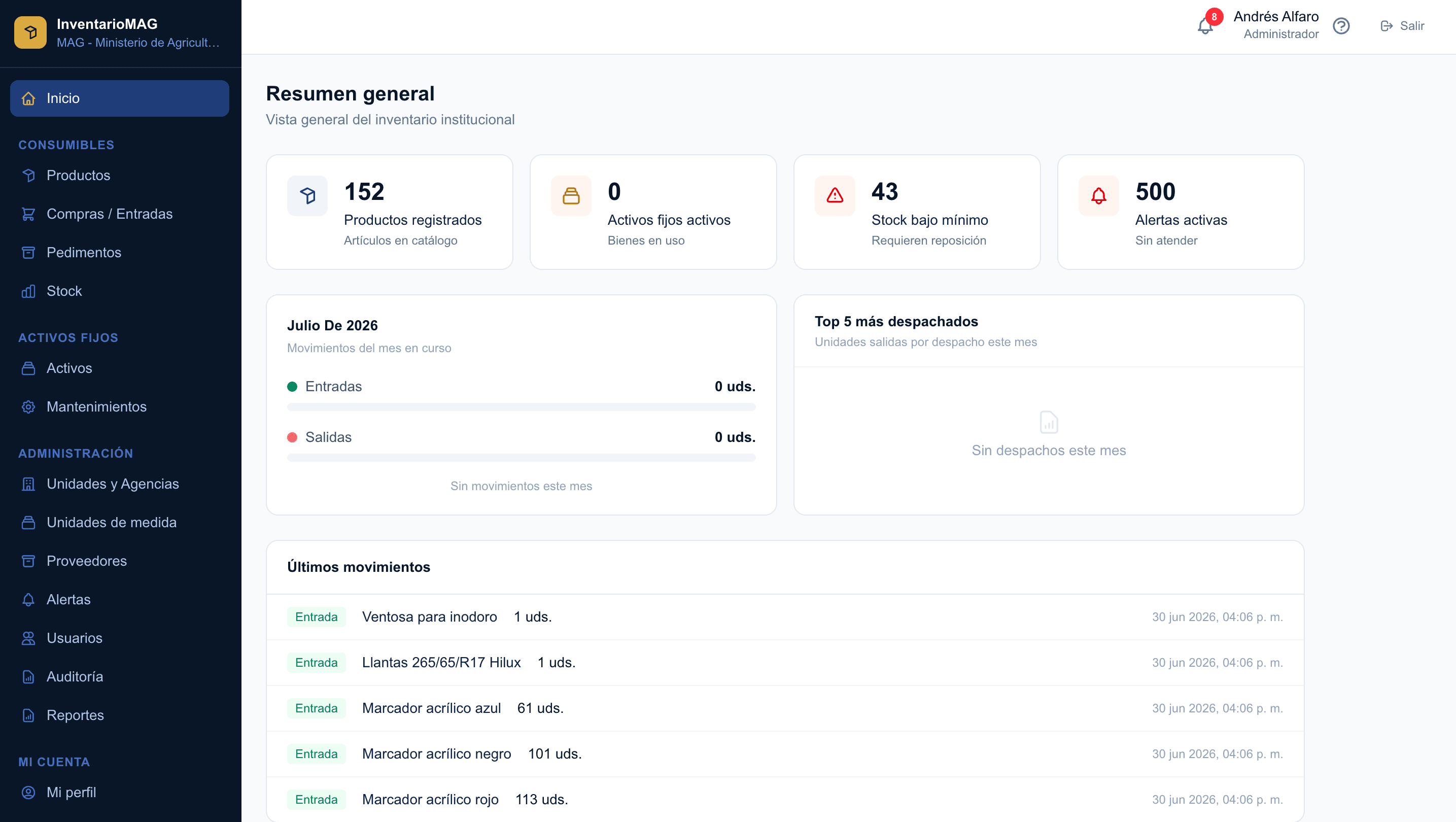Click the Sin movimientos este mes text

(521, 486)
